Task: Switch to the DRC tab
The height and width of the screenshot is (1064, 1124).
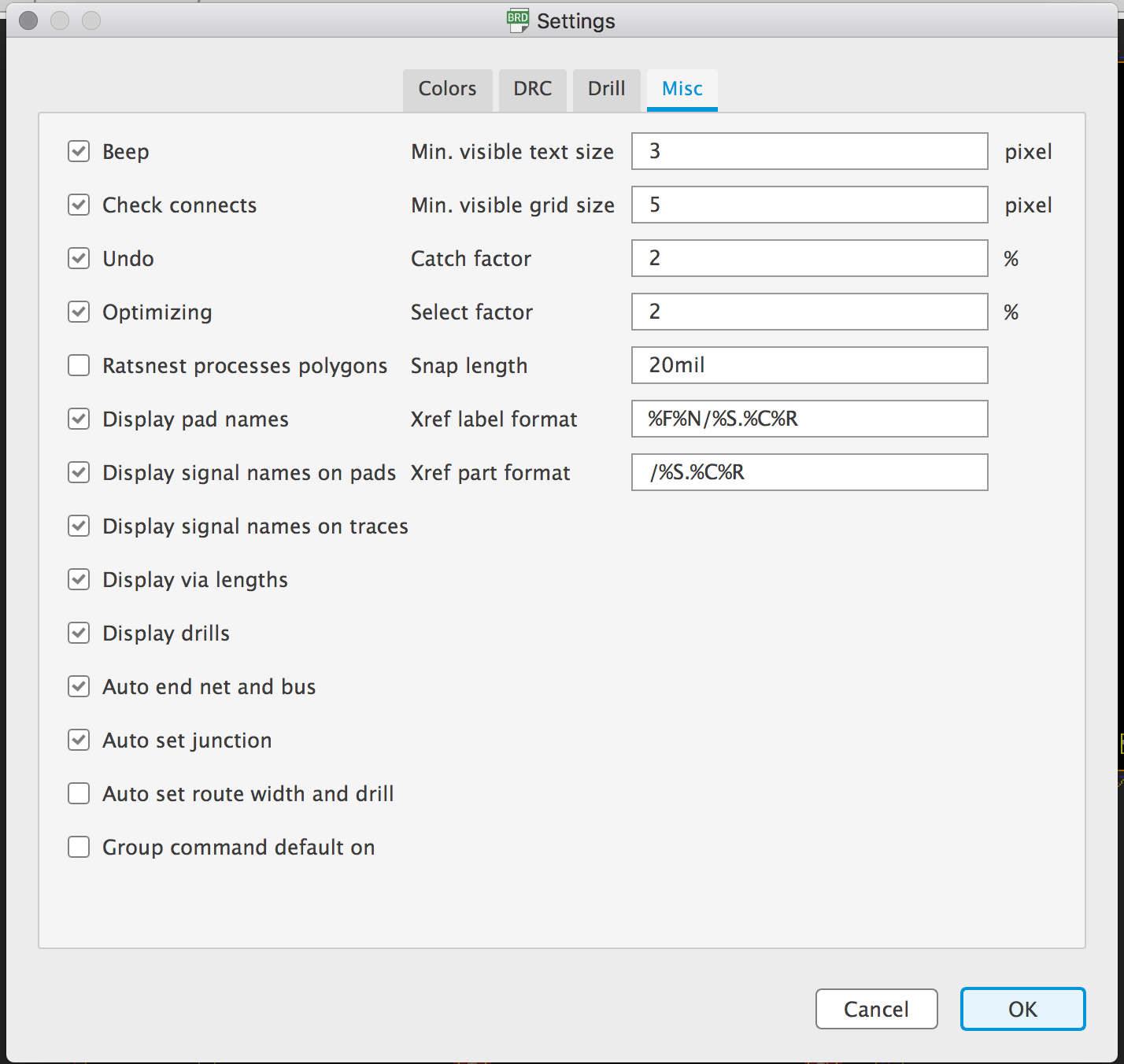Action: click(x=532, y=89)
